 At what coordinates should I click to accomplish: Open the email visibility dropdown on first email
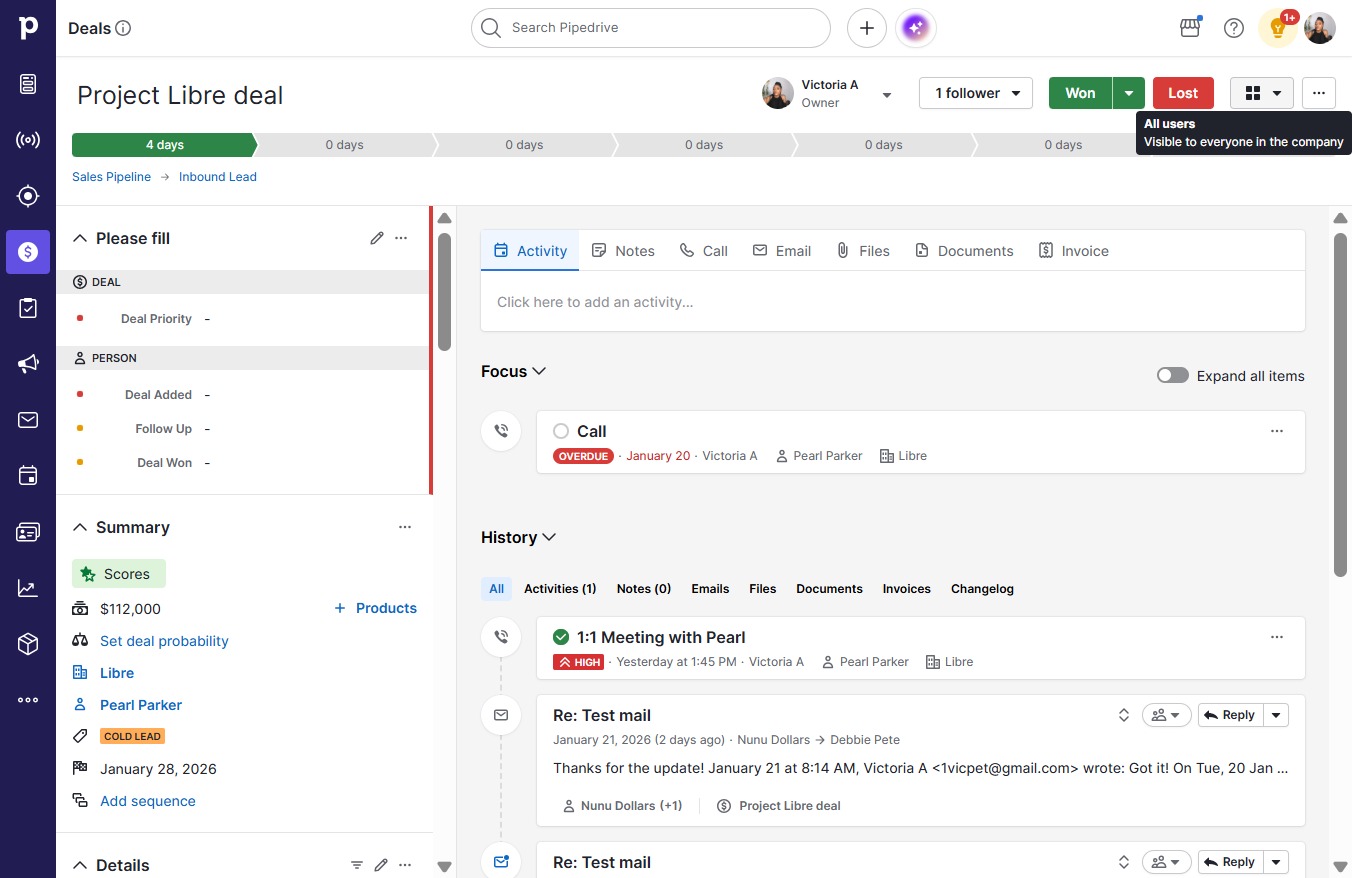pyautogui.click(x=1166, y=715)
